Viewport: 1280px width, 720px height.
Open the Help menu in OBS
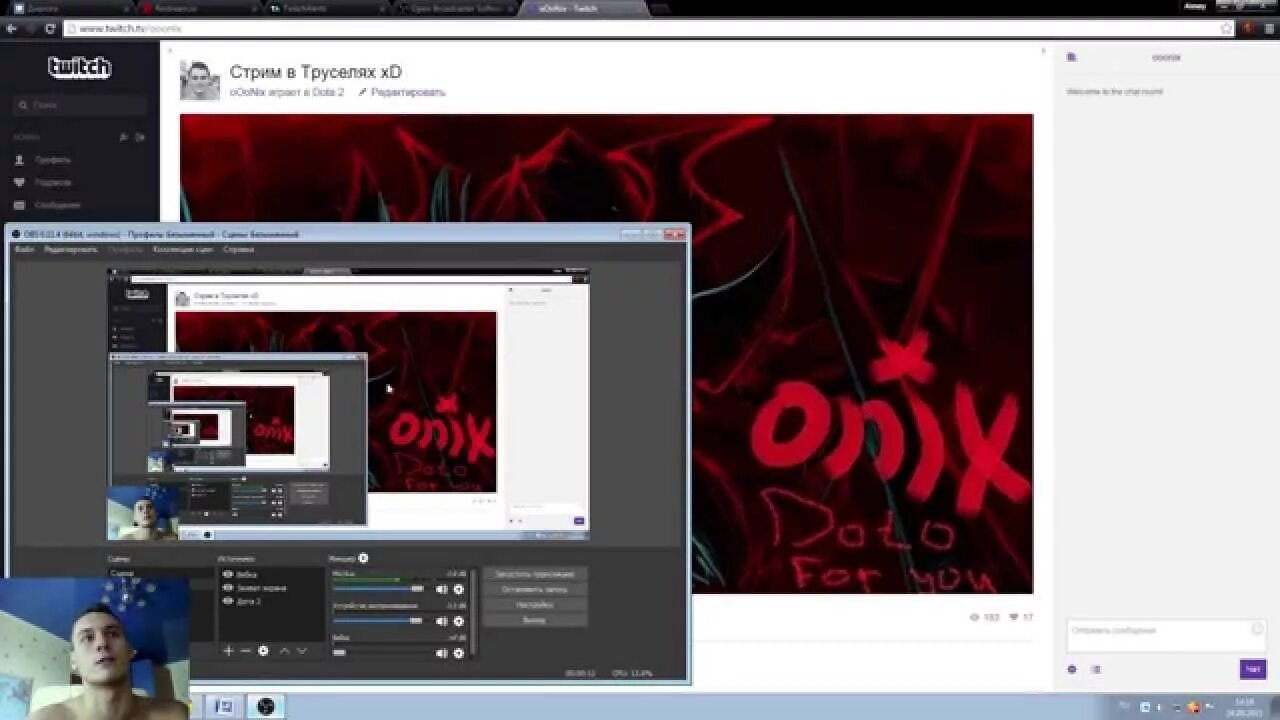coord(238,250)
